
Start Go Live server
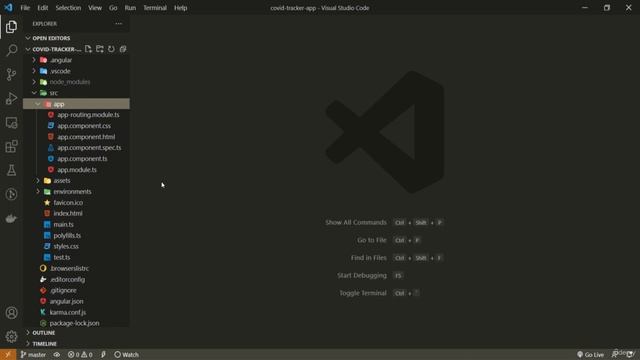click(x=591, y=355)
